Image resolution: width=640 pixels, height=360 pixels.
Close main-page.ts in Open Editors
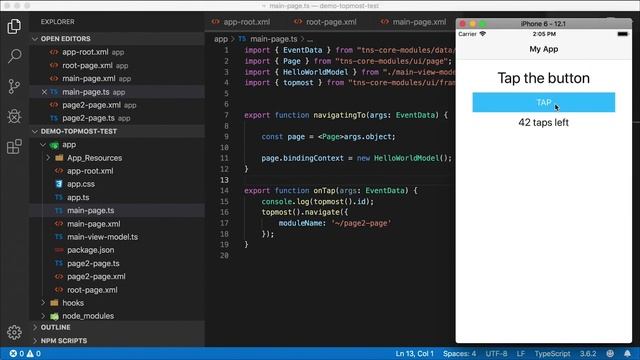click(x=44, y=92)
